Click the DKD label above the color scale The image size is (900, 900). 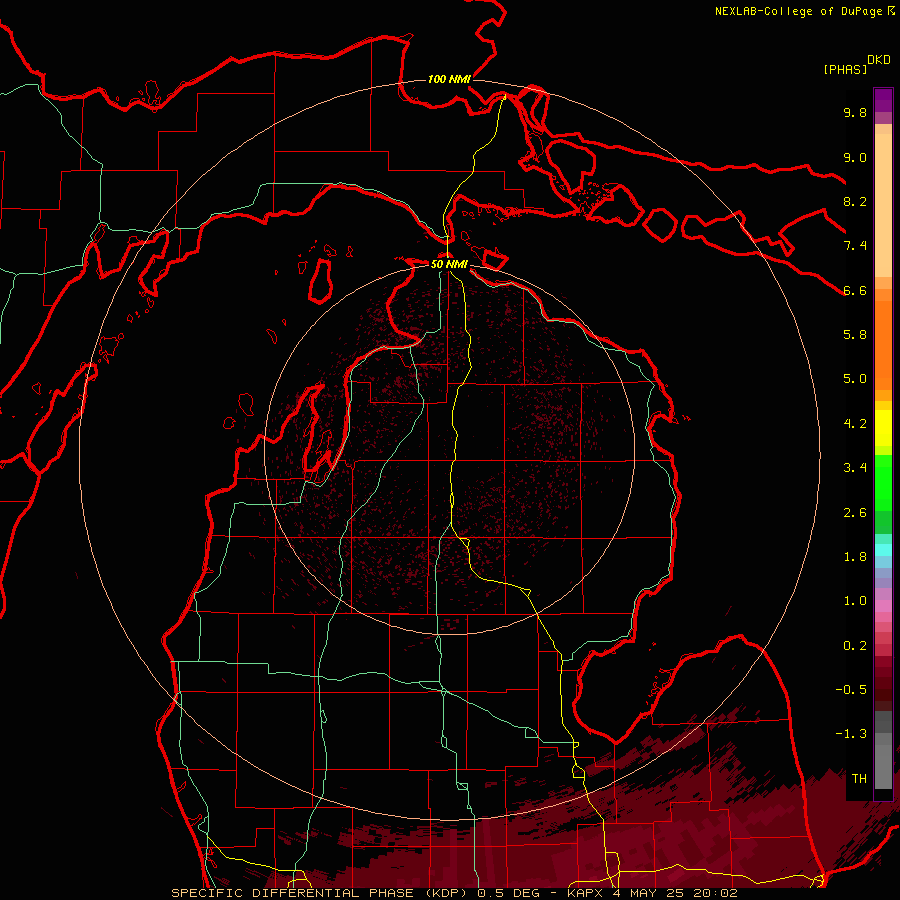pos(878,59)
